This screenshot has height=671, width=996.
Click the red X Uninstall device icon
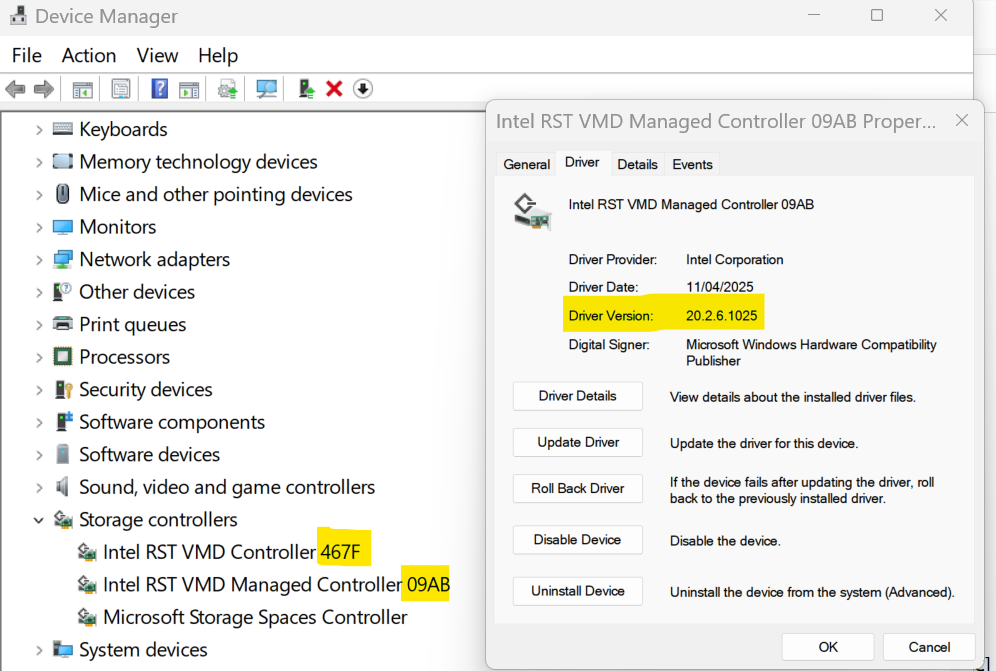[334, 89]
